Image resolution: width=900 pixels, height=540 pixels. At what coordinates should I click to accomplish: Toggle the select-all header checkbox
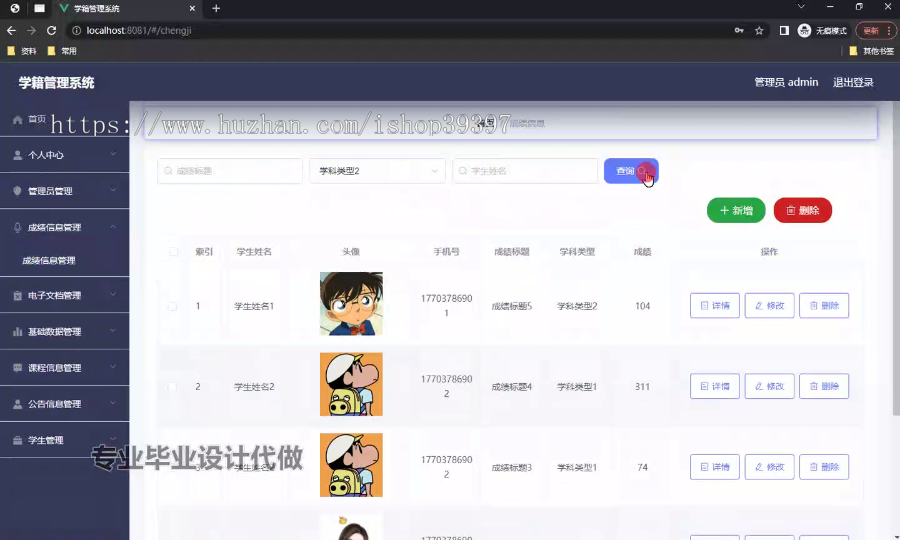[x=173, y=252]
